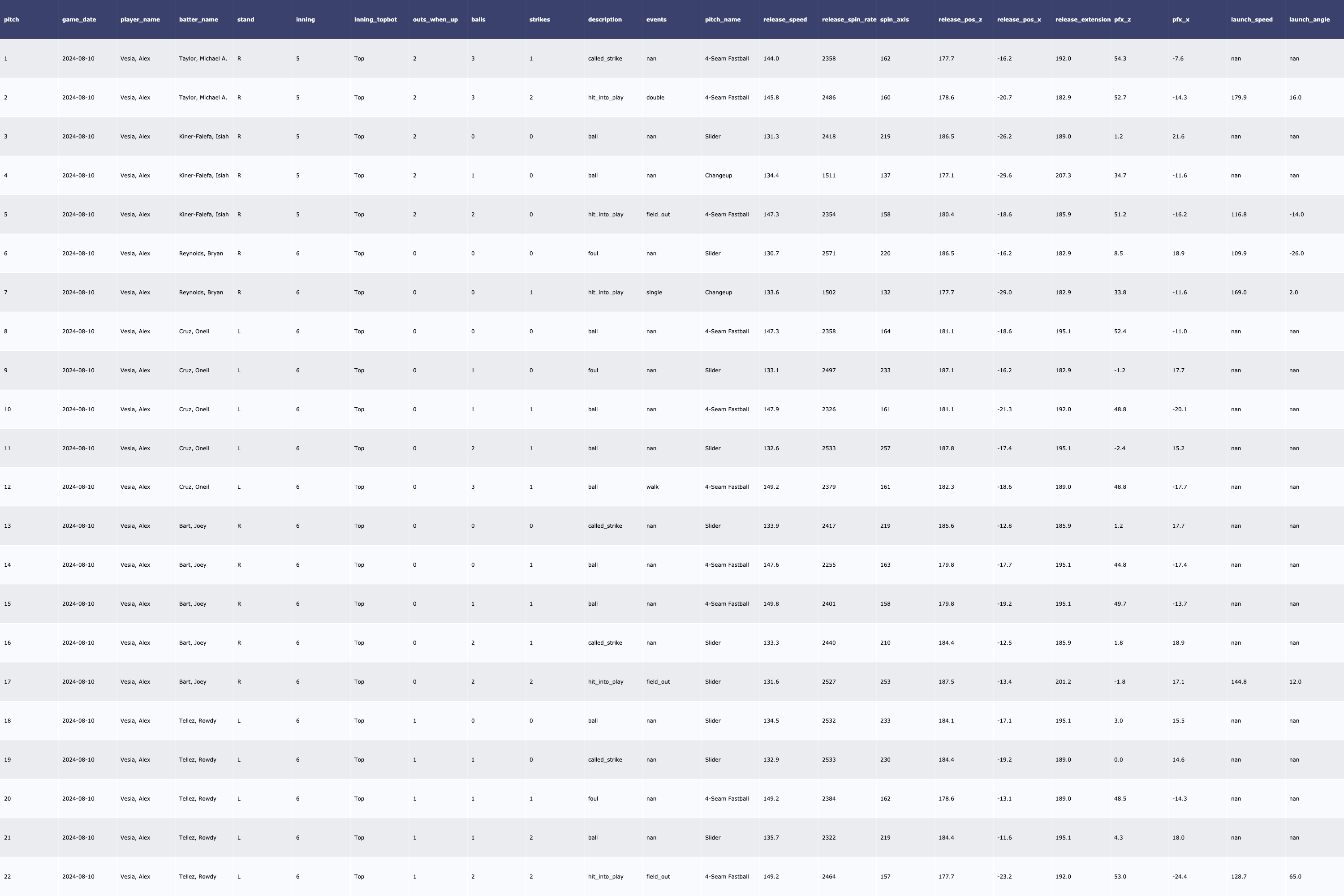Select the 'double' event cell in row 2
The height and width of the screenshot is (896, 1344).
point(655,98)
